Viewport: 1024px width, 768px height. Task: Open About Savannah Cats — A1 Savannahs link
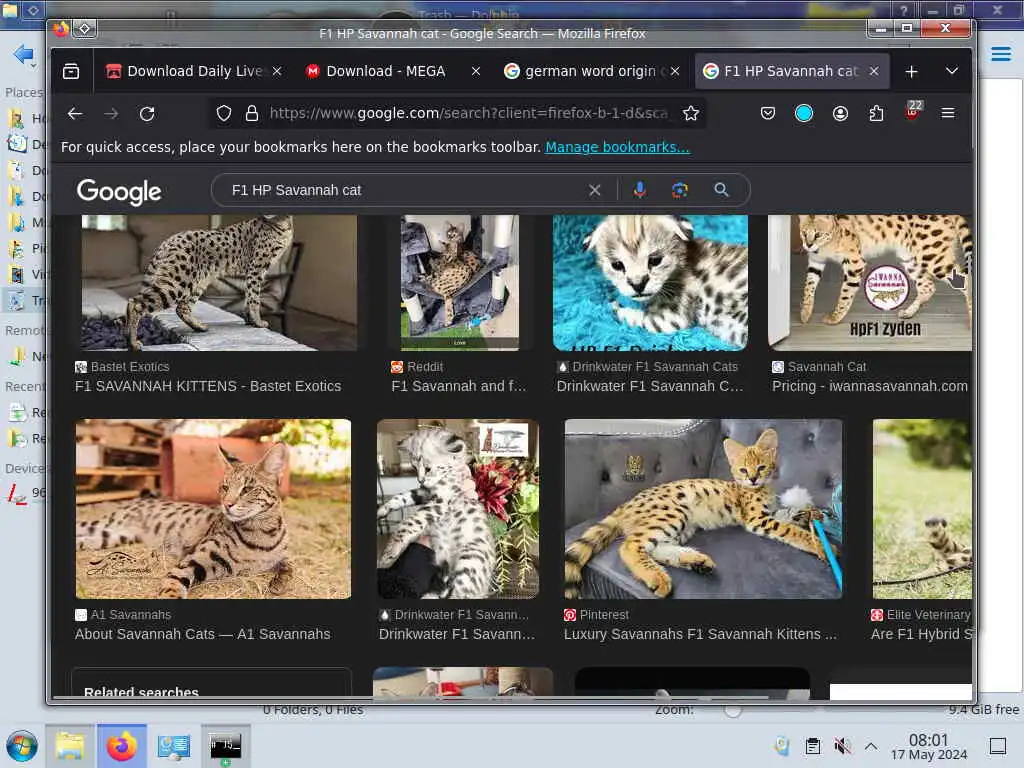point(202,634)
